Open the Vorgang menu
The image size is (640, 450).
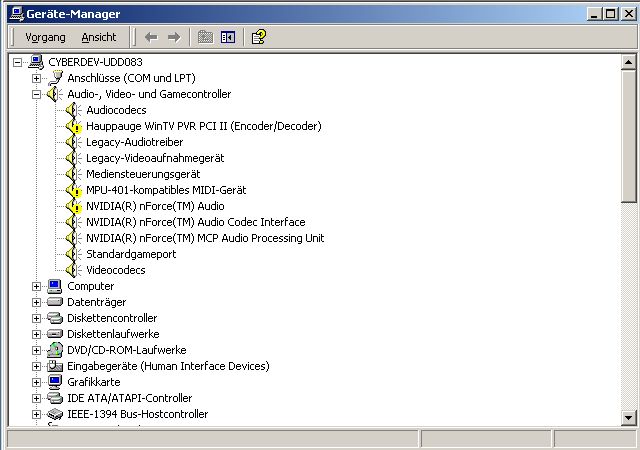tap(45, 38)
